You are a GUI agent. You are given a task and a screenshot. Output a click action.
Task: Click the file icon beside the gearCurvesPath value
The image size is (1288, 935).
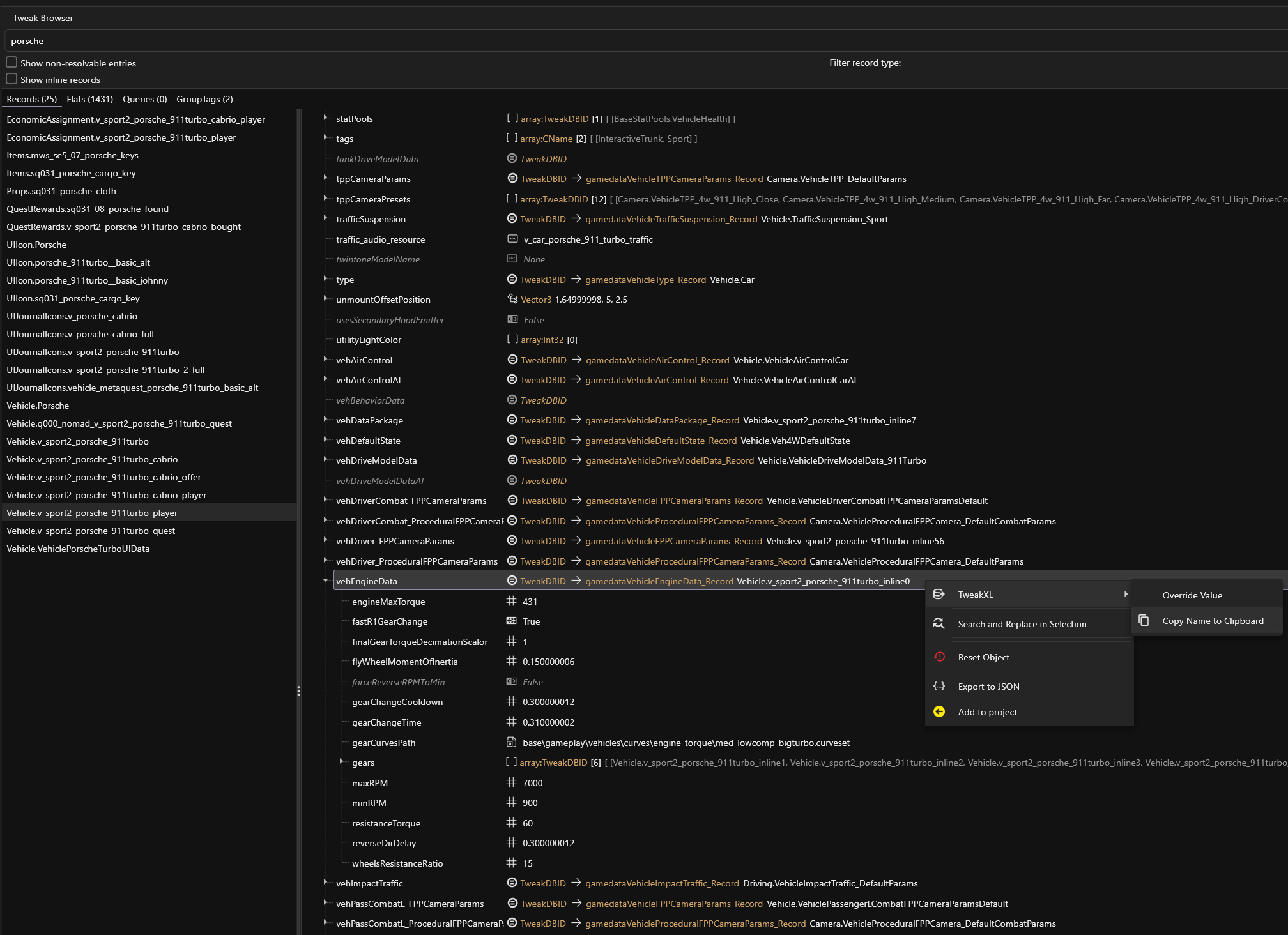point(511,743)
